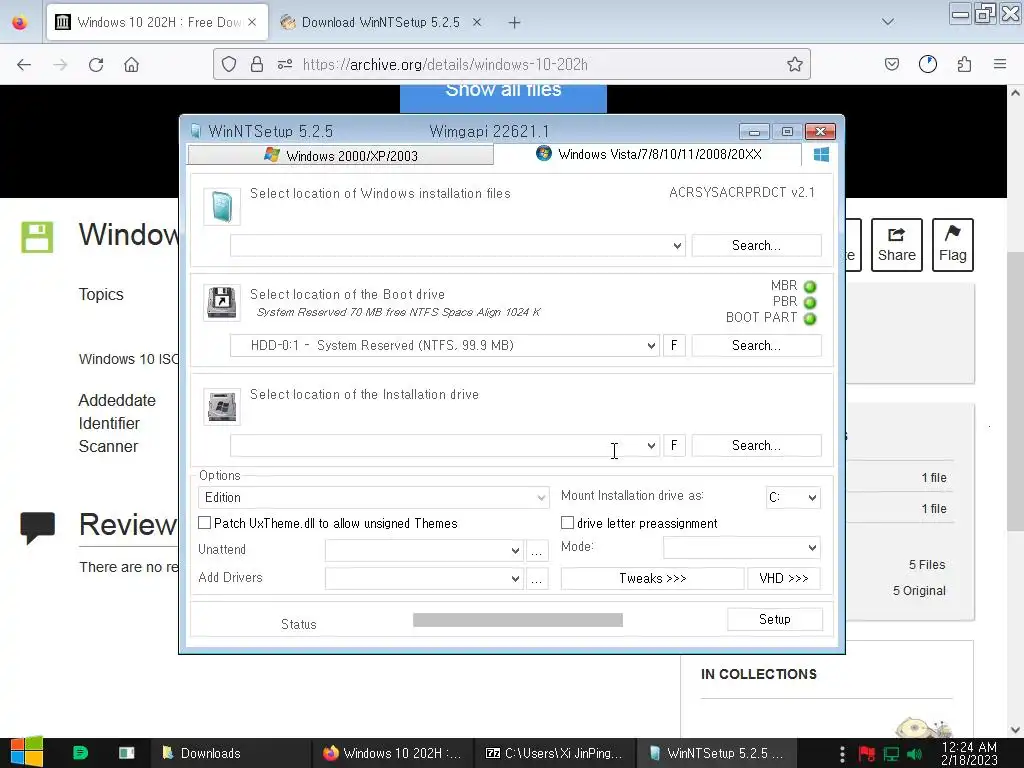Open the Boot drive HDD-0:1 dropdown
The image size is (1024, 768).
click(651, 345)
